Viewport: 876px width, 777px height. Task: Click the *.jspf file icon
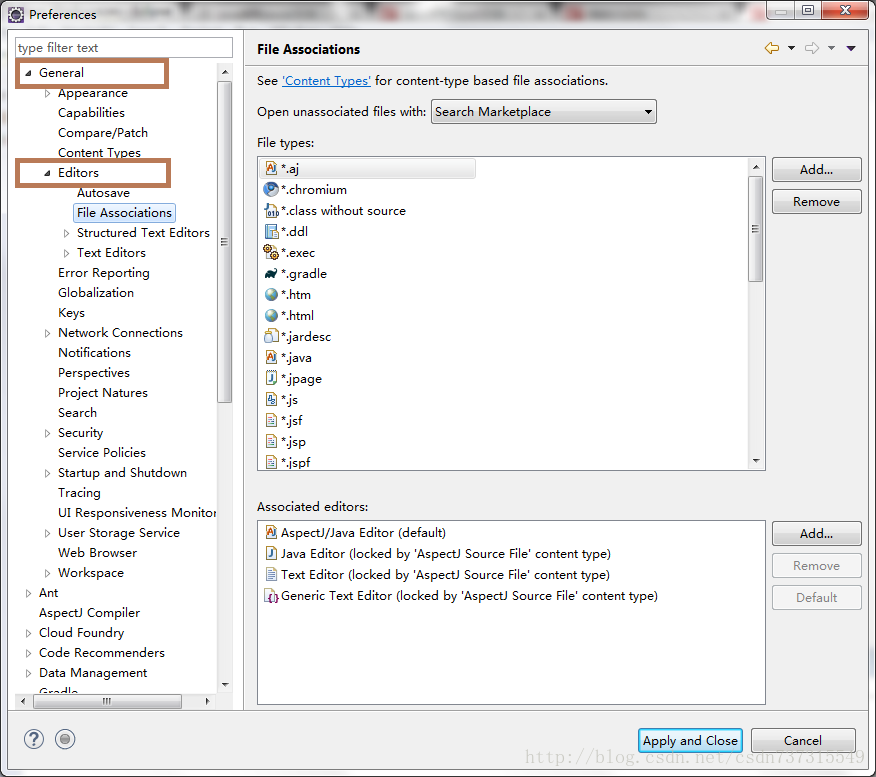tap(271, 463)
